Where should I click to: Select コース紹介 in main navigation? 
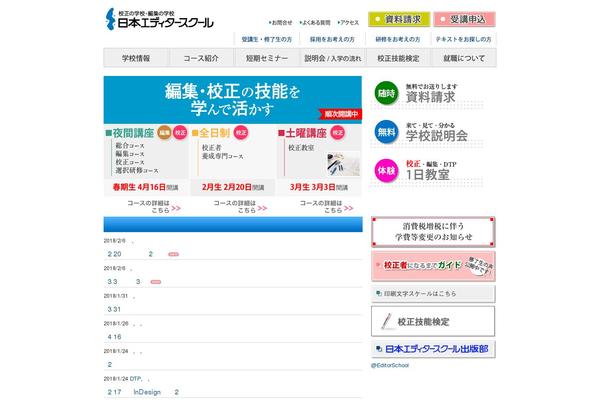[x=201, y=58]
